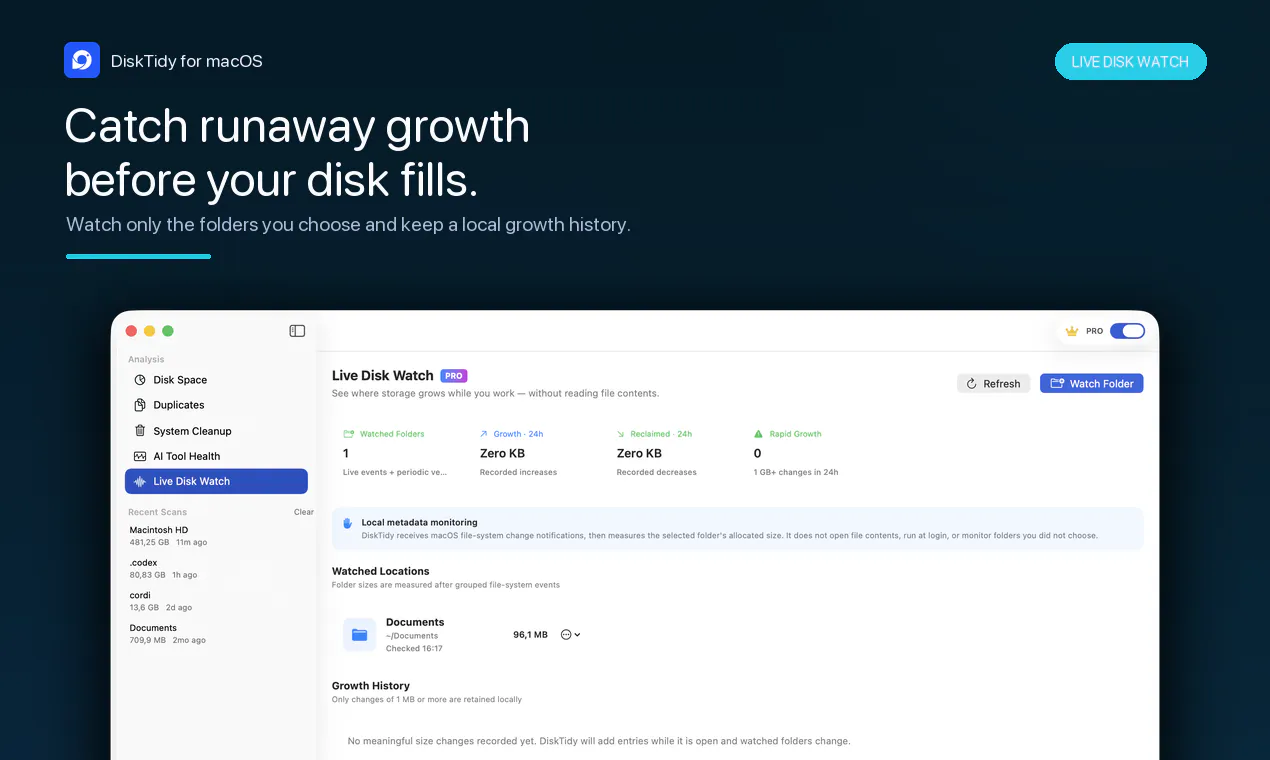The height and width of the screenshot is (760, 1270).
Task: Click the Recent Scans section label
Action: [158, 512]
